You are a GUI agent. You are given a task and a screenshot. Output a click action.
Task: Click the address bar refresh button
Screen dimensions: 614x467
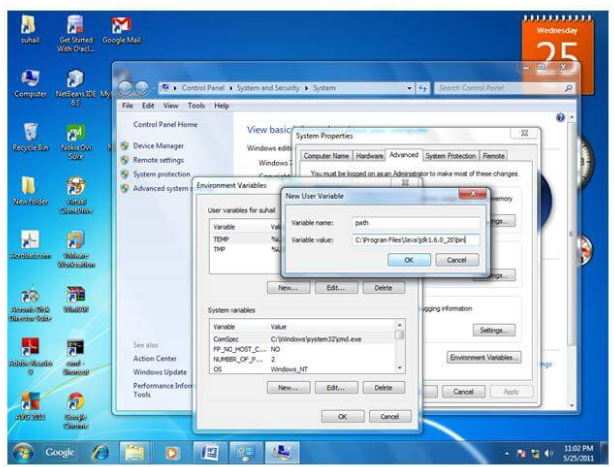tap(423, 88)
